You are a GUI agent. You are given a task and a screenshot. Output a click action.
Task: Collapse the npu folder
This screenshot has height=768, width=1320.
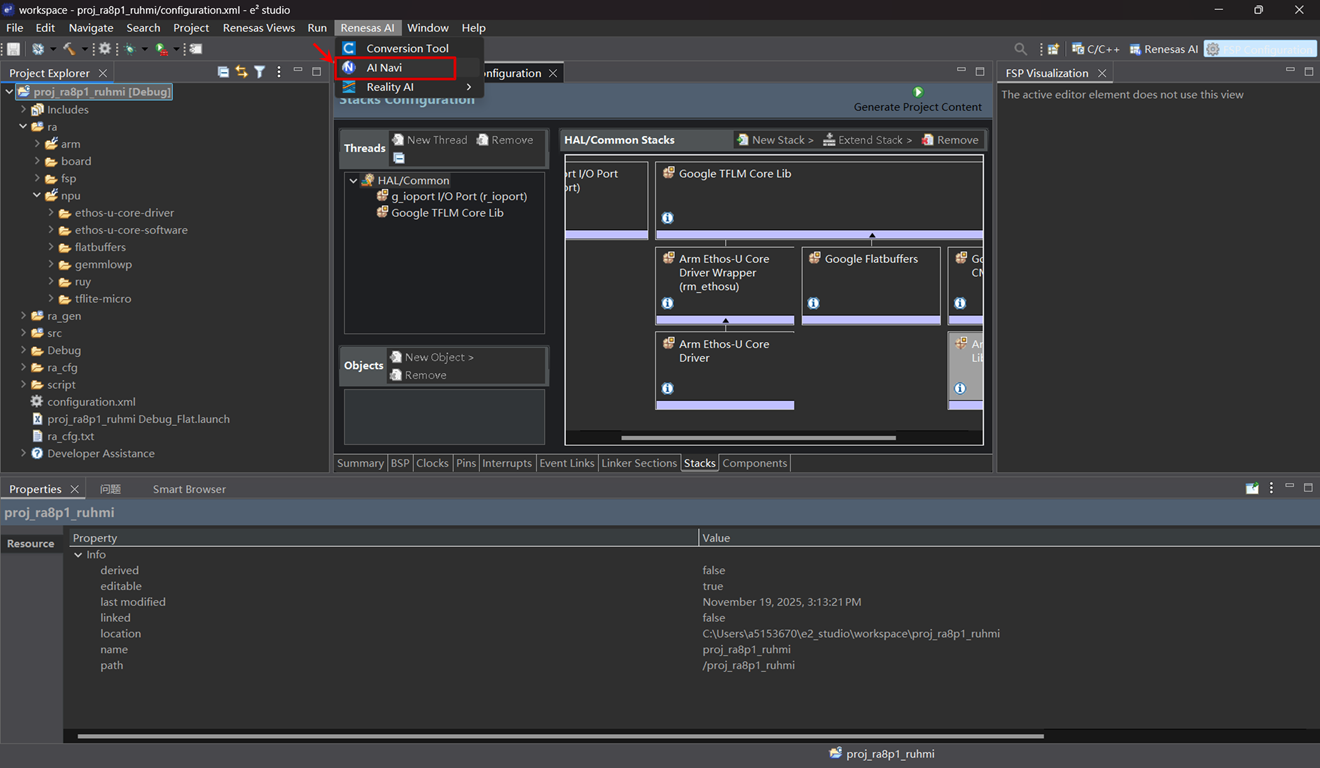coord(37,196)
